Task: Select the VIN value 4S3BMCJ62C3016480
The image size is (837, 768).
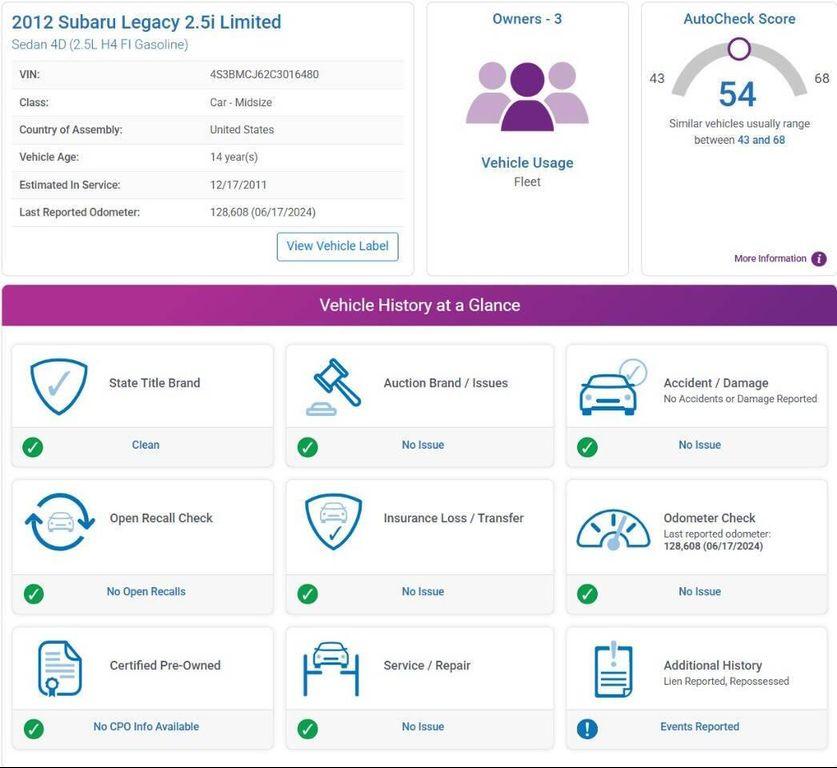Action: [264, 74]
